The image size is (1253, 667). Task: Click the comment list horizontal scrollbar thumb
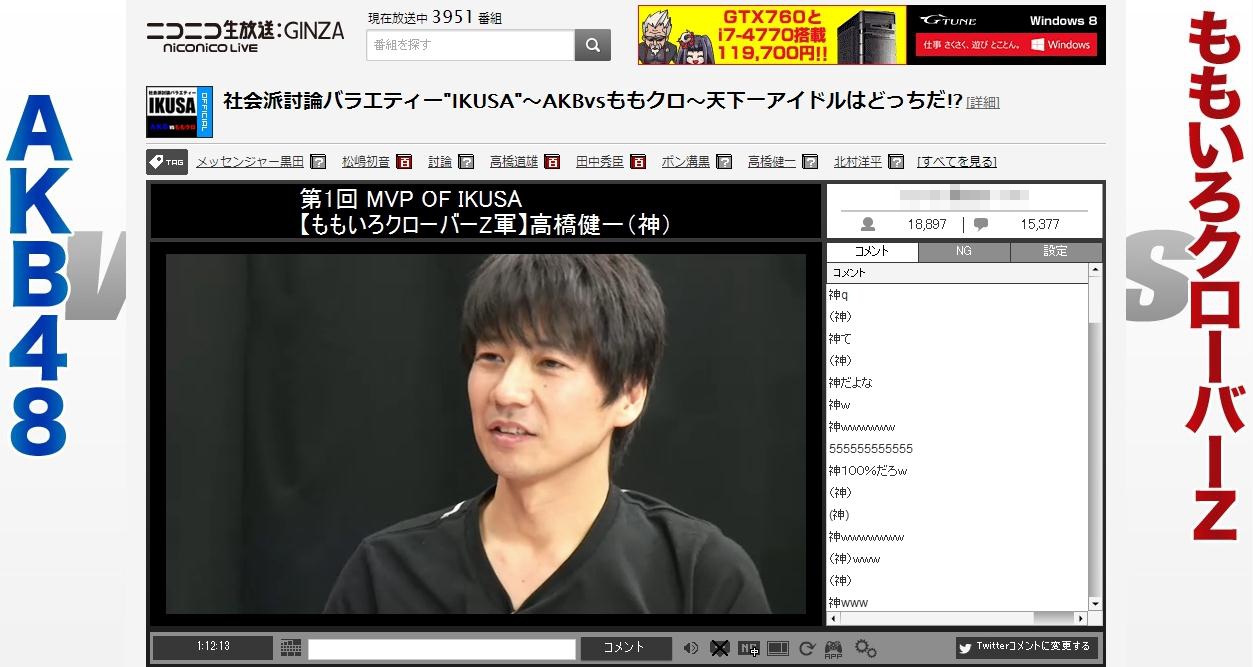1053,618
